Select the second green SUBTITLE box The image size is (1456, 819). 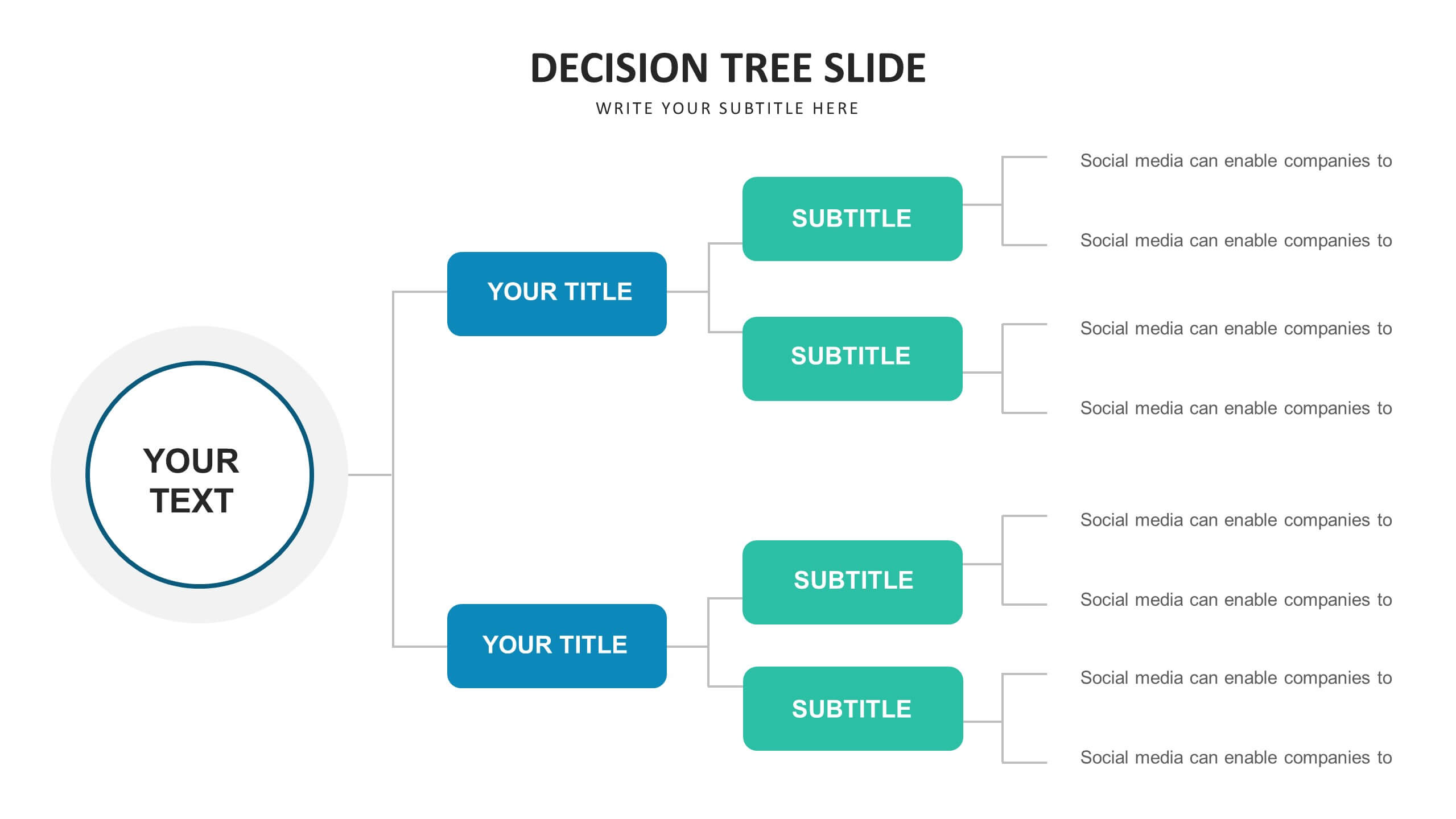(852, 359)
